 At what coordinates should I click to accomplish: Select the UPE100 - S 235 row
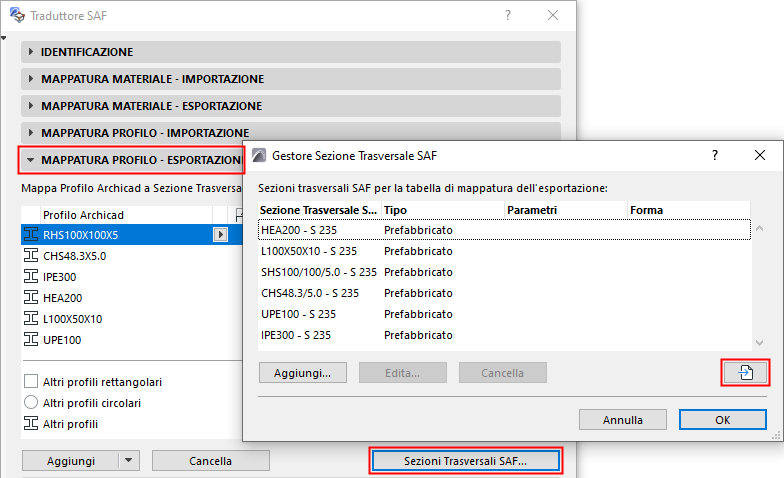504,314
